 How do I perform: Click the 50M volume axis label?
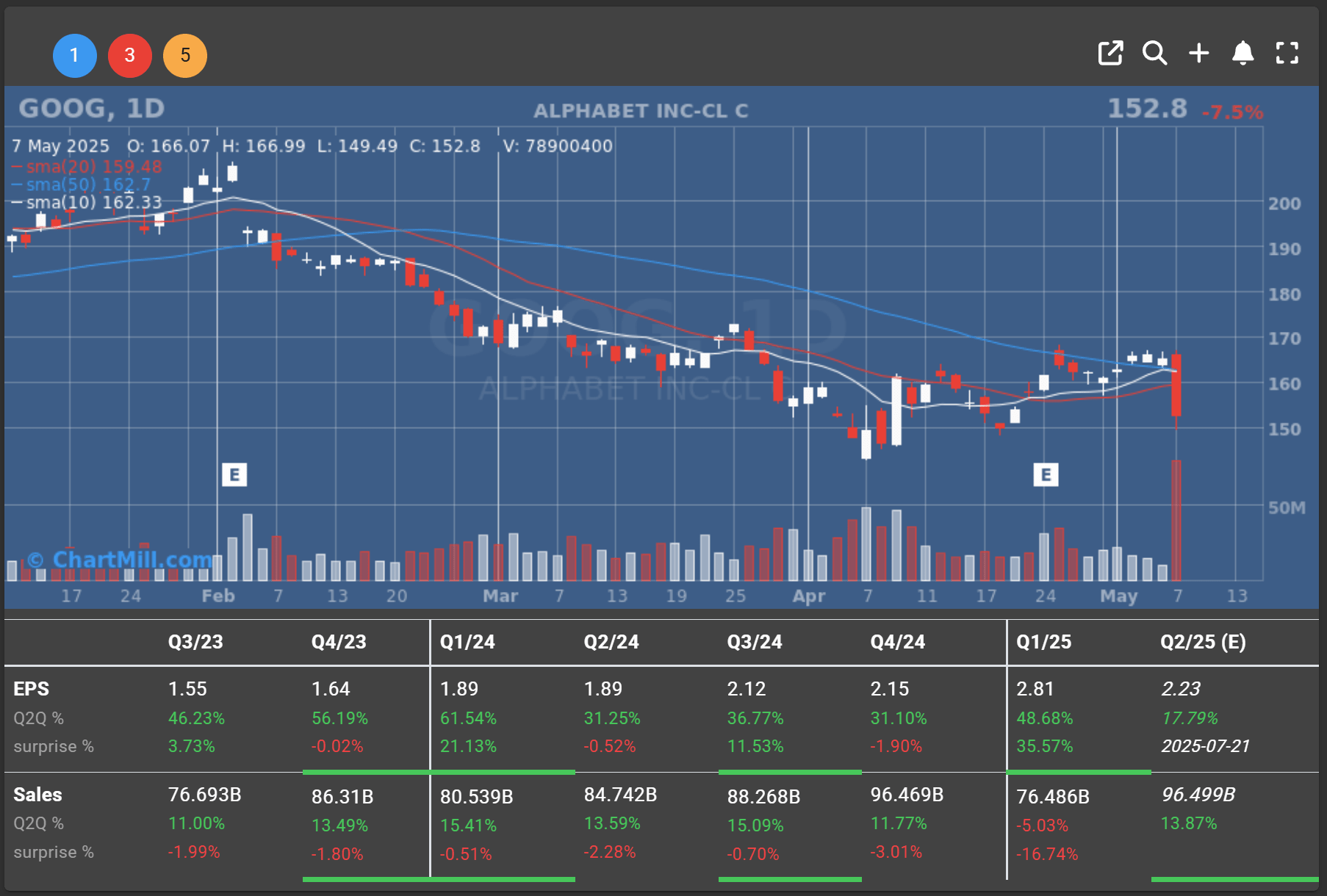click(x=1287, y=507)
